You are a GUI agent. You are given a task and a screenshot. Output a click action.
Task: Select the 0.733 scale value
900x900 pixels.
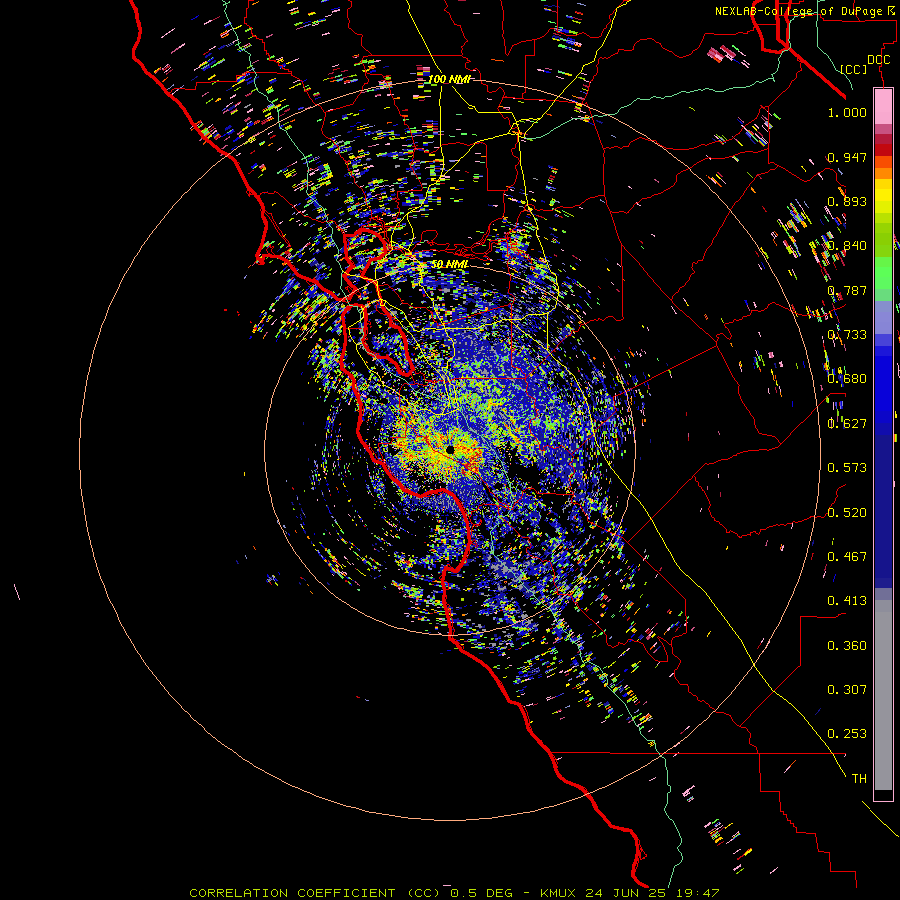coord(847,335)
